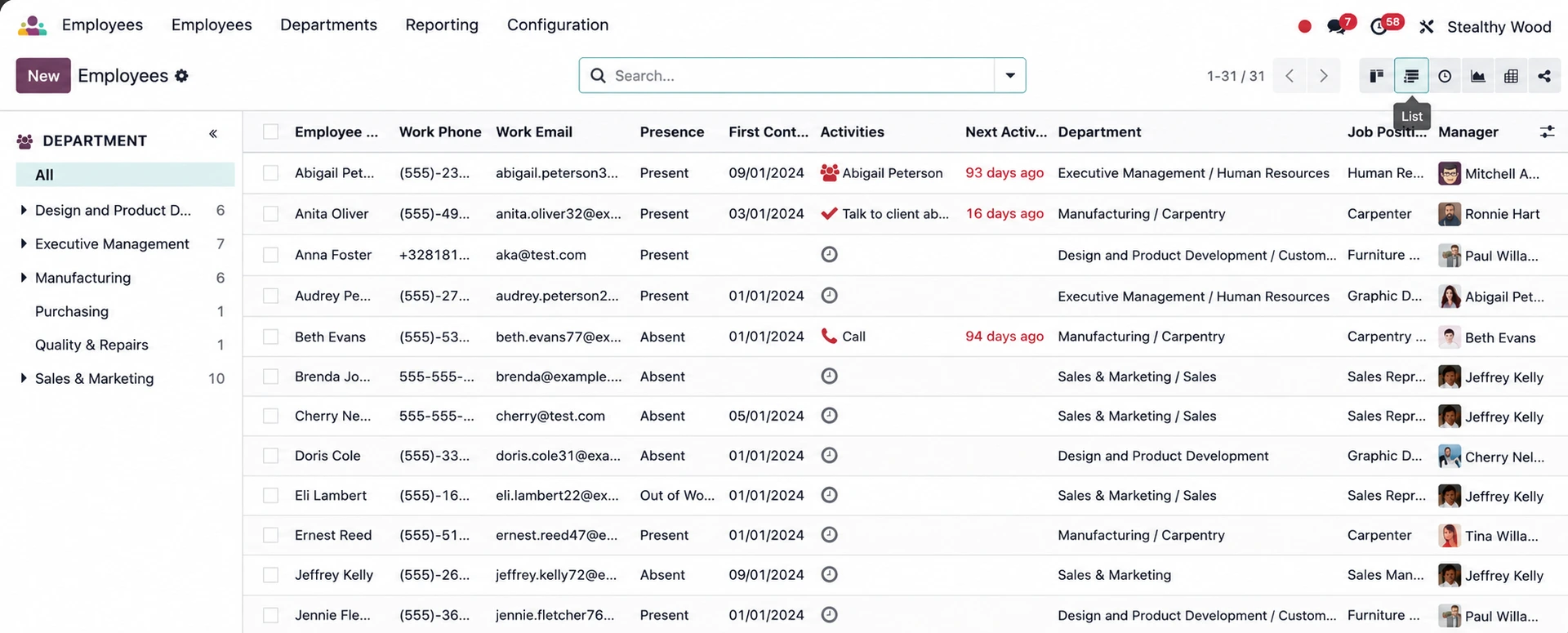Go to next page arrow
This screenshot has width=1568, height=633.
(1323, 76)
